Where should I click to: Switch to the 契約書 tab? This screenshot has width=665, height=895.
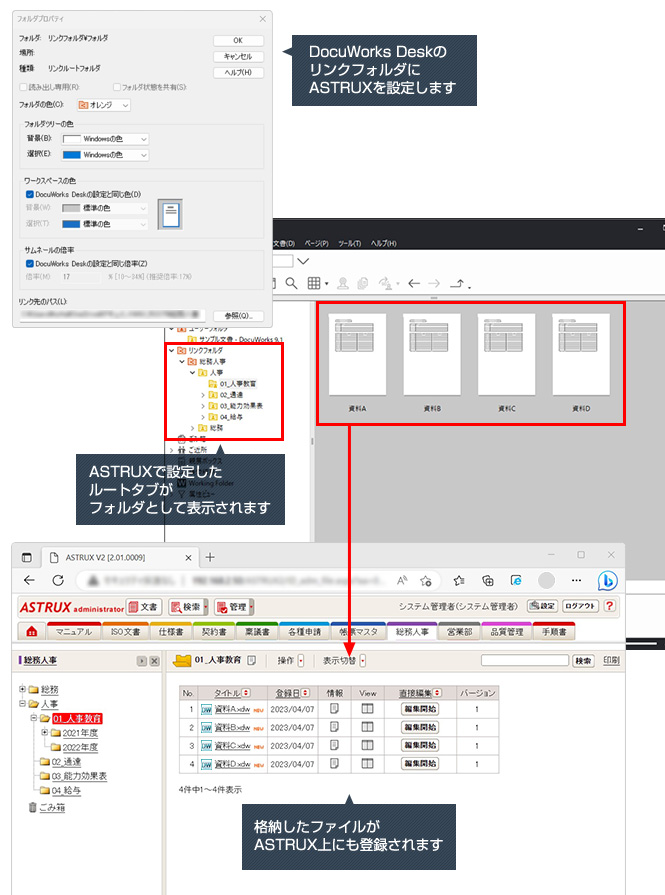point(214,631)
